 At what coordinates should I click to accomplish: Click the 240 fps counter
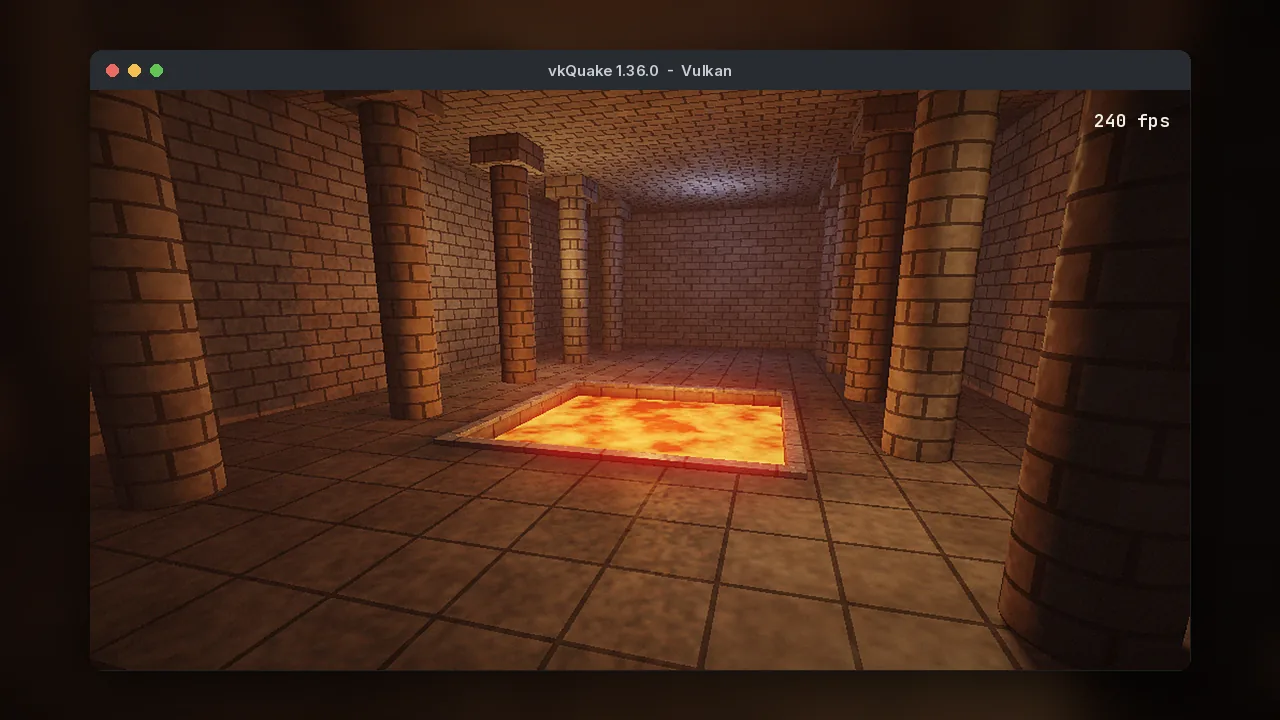click(1131, 121)
